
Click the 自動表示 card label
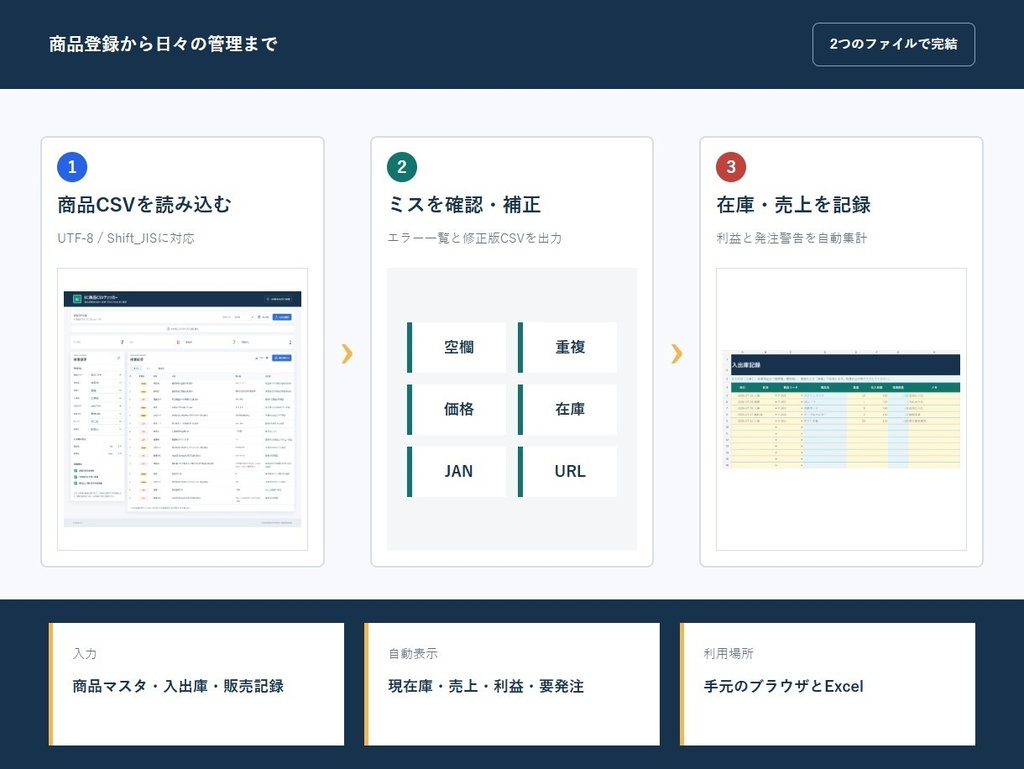pyautogui.click(x=413, y=653)
